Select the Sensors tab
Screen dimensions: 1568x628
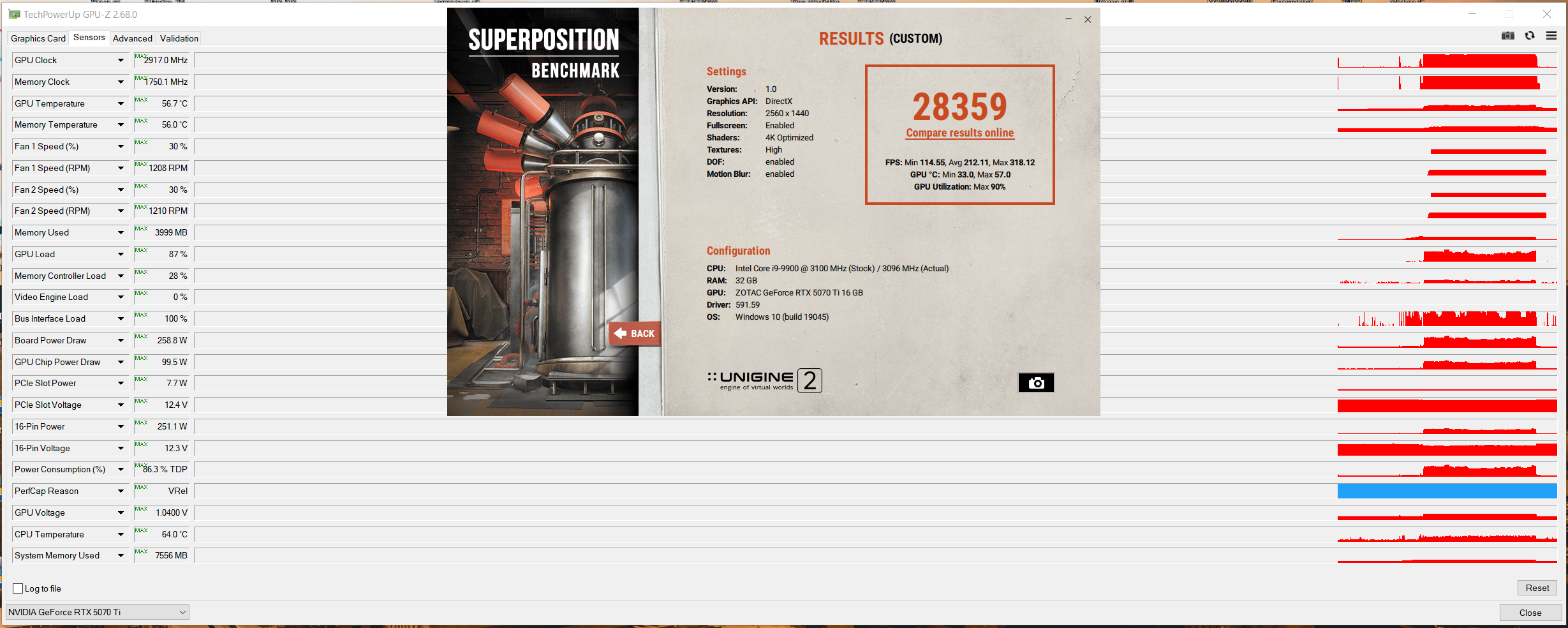(x=89, y=37)
